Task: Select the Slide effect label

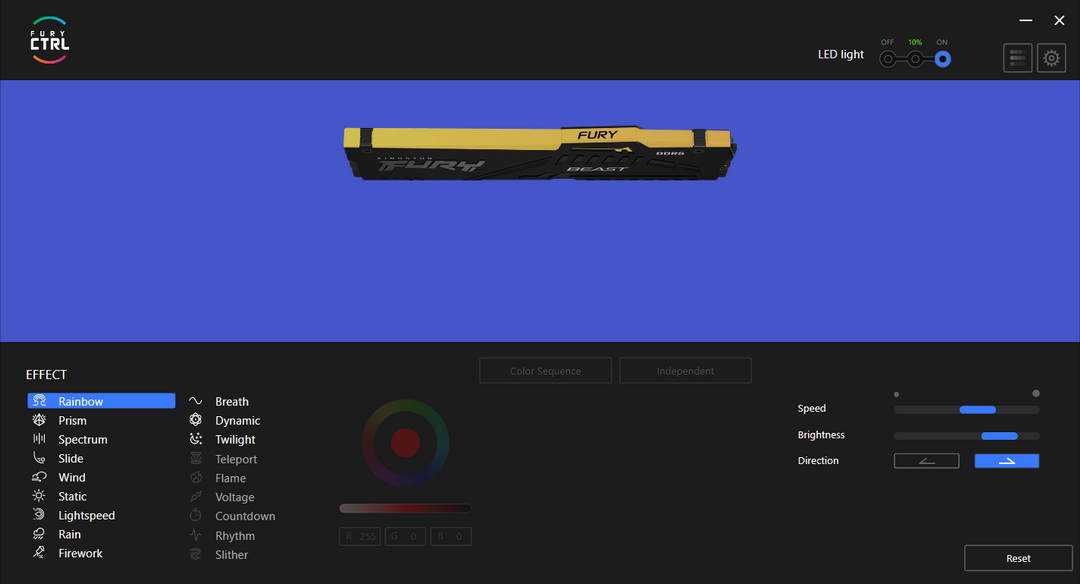Action: pos(71,458)
